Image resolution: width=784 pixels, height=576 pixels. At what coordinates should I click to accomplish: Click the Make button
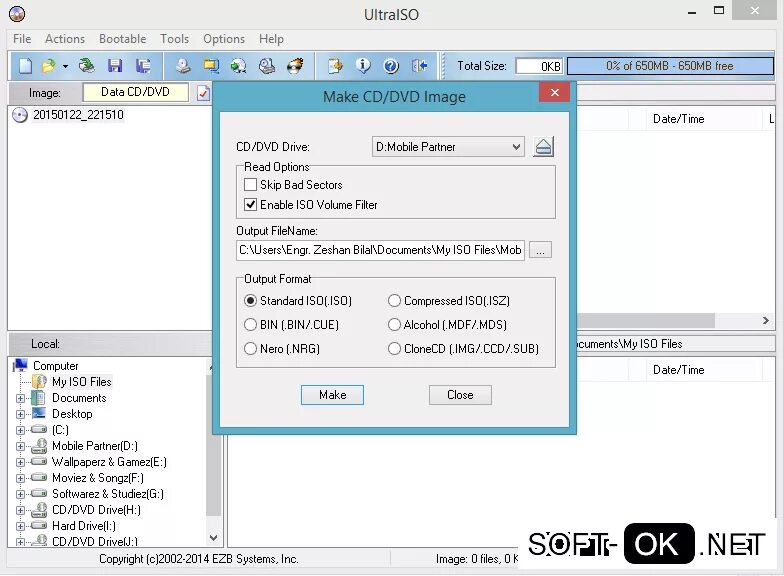pos(332,395)
